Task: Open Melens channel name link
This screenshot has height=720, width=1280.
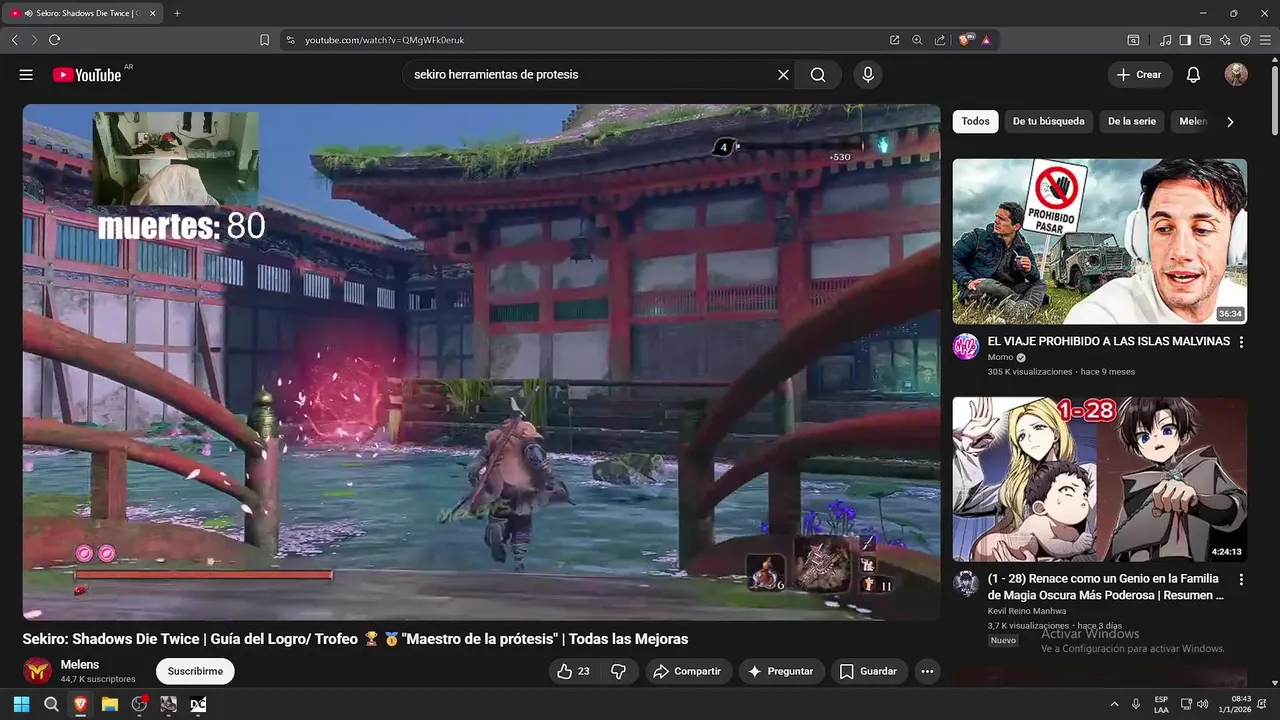Action: pos(80,664)
